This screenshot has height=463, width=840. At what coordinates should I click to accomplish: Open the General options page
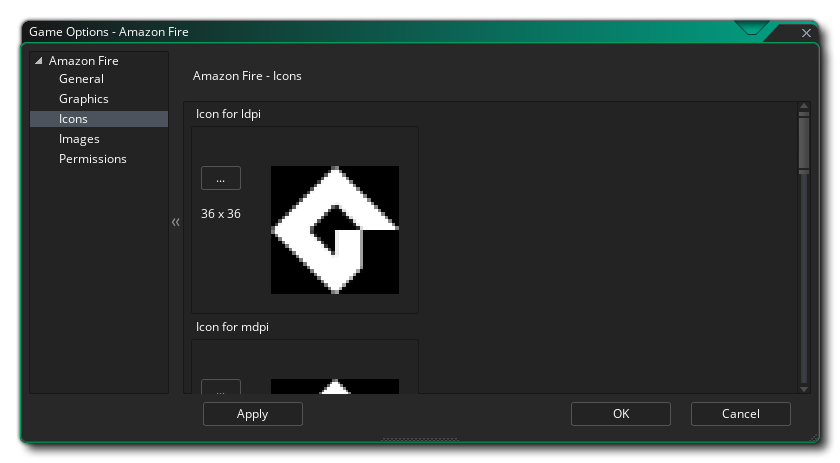click(x=81, y=79)
